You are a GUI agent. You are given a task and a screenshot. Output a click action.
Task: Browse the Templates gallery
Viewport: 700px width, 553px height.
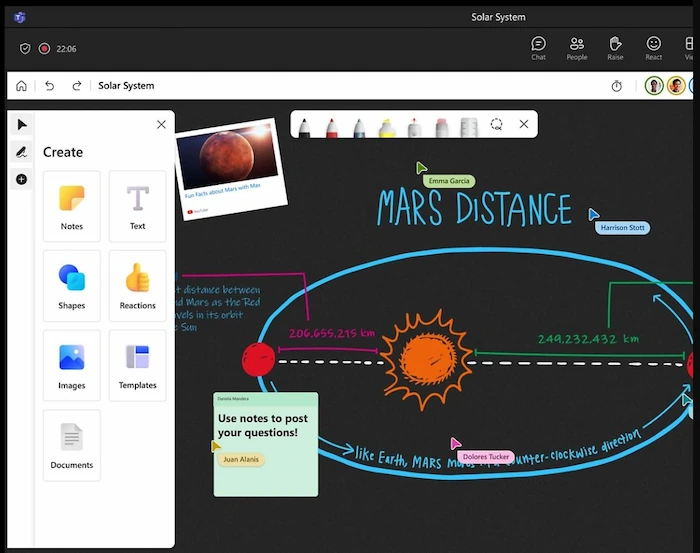[x=138, y=365]
